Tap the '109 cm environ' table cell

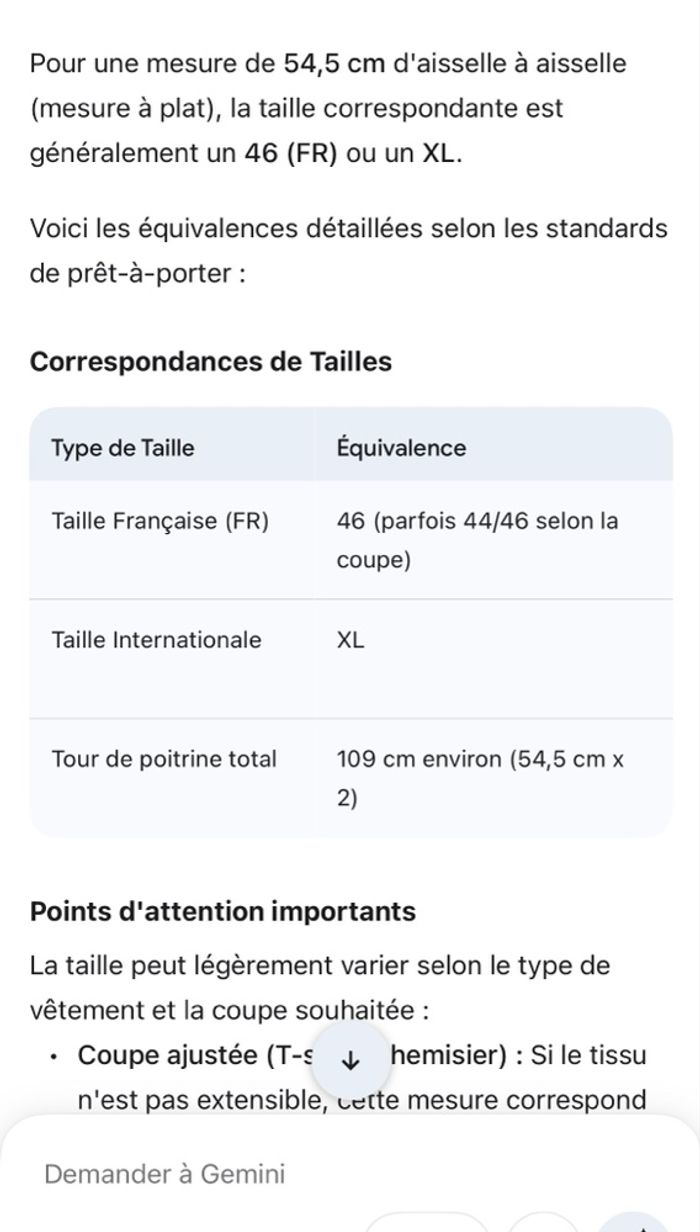480,778
